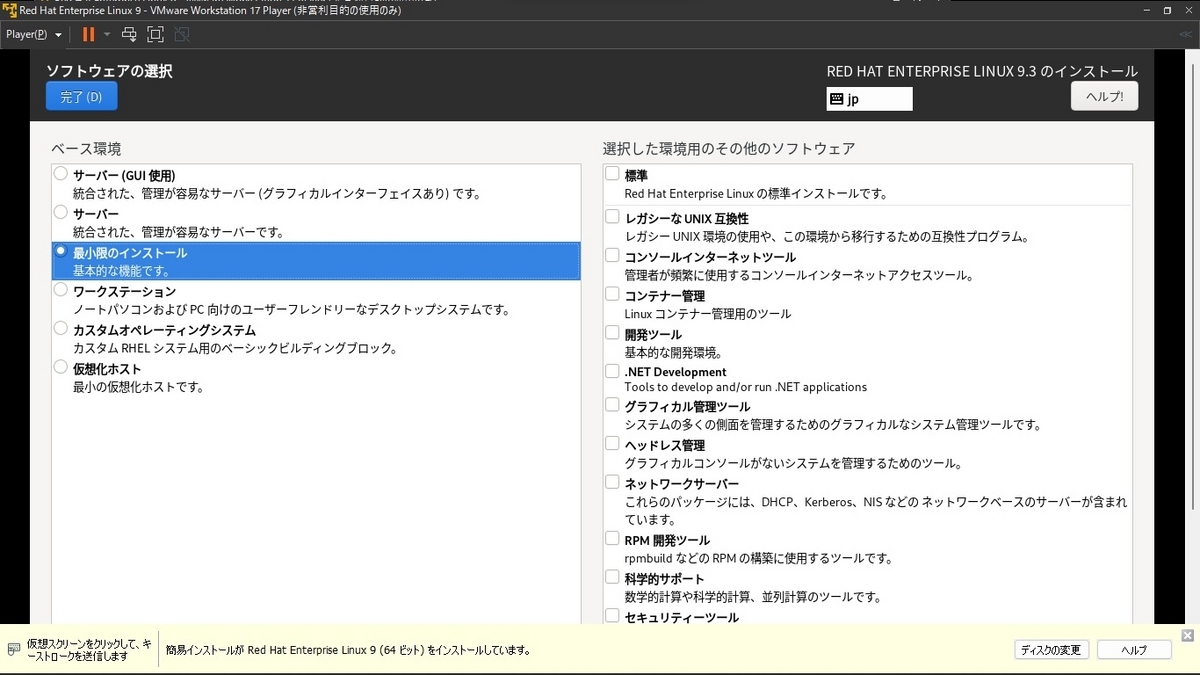1200x675 pixels.
Task: Enable ヘッドレス管理 checkbox
Action: [612, 444]
